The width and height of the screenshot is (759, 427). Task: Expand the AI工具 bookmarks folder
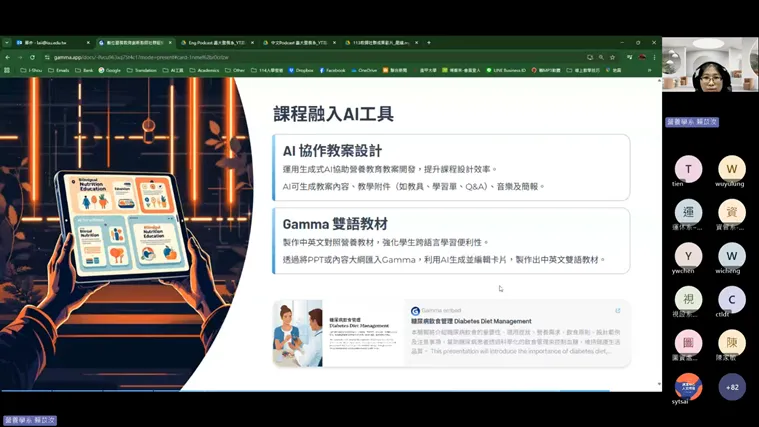point(175,71)
